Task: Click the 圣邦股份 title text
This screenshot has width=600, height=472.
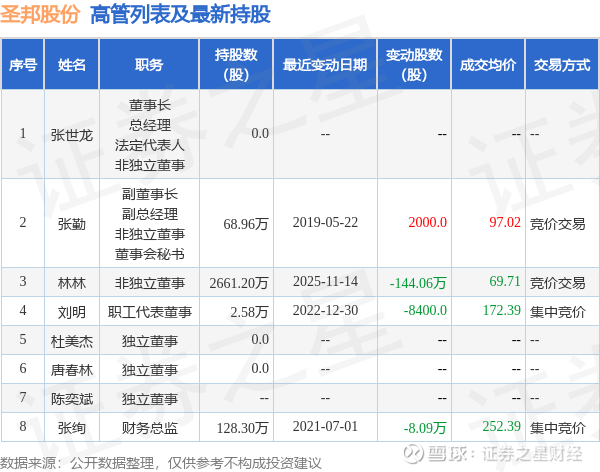Action: point(40,14)
